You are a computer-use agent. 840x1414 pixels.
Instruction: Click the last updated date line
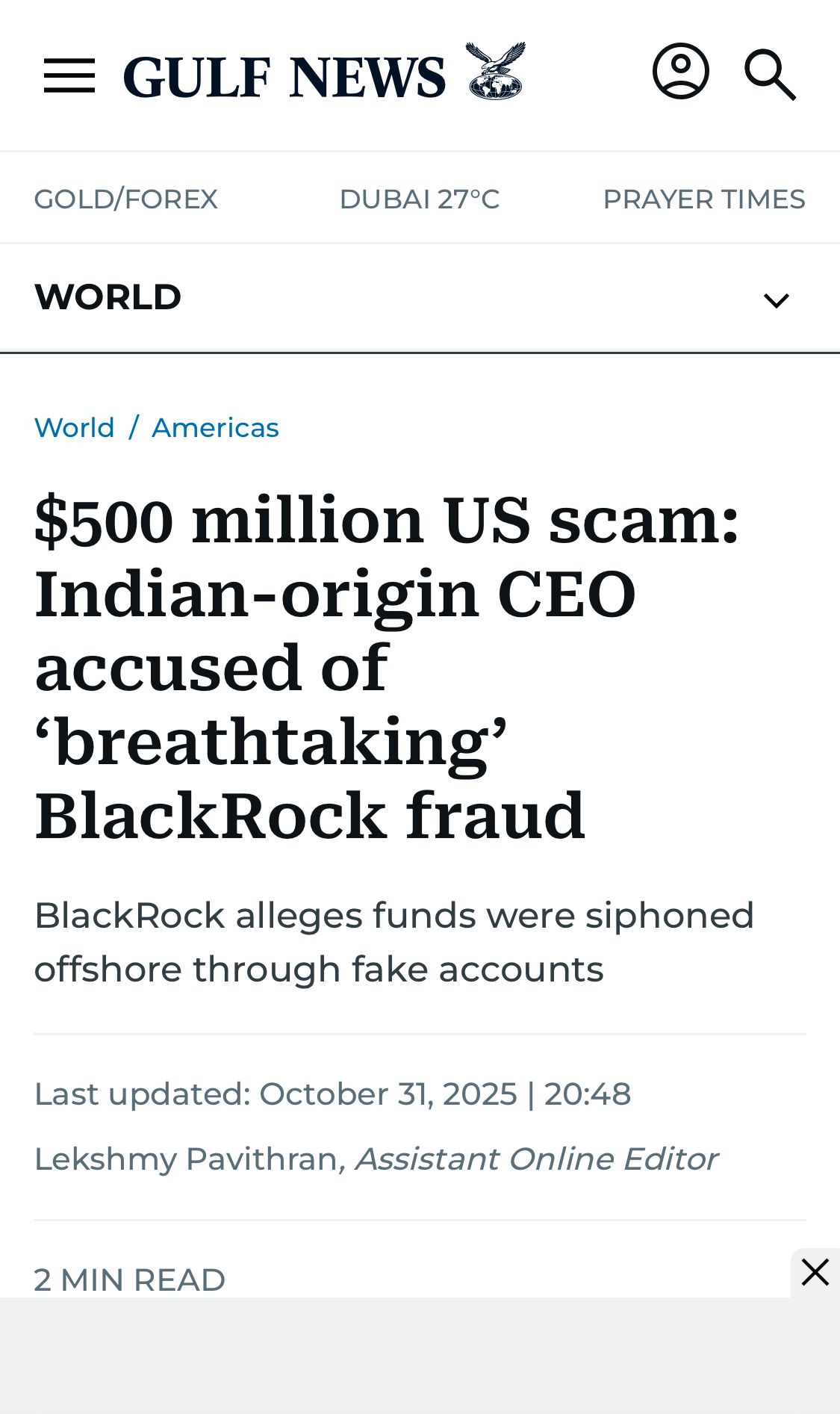(332, 1094)
